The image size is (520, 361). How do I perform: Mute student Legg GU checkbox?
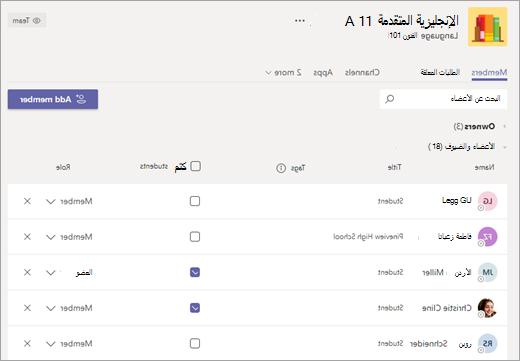195,201
